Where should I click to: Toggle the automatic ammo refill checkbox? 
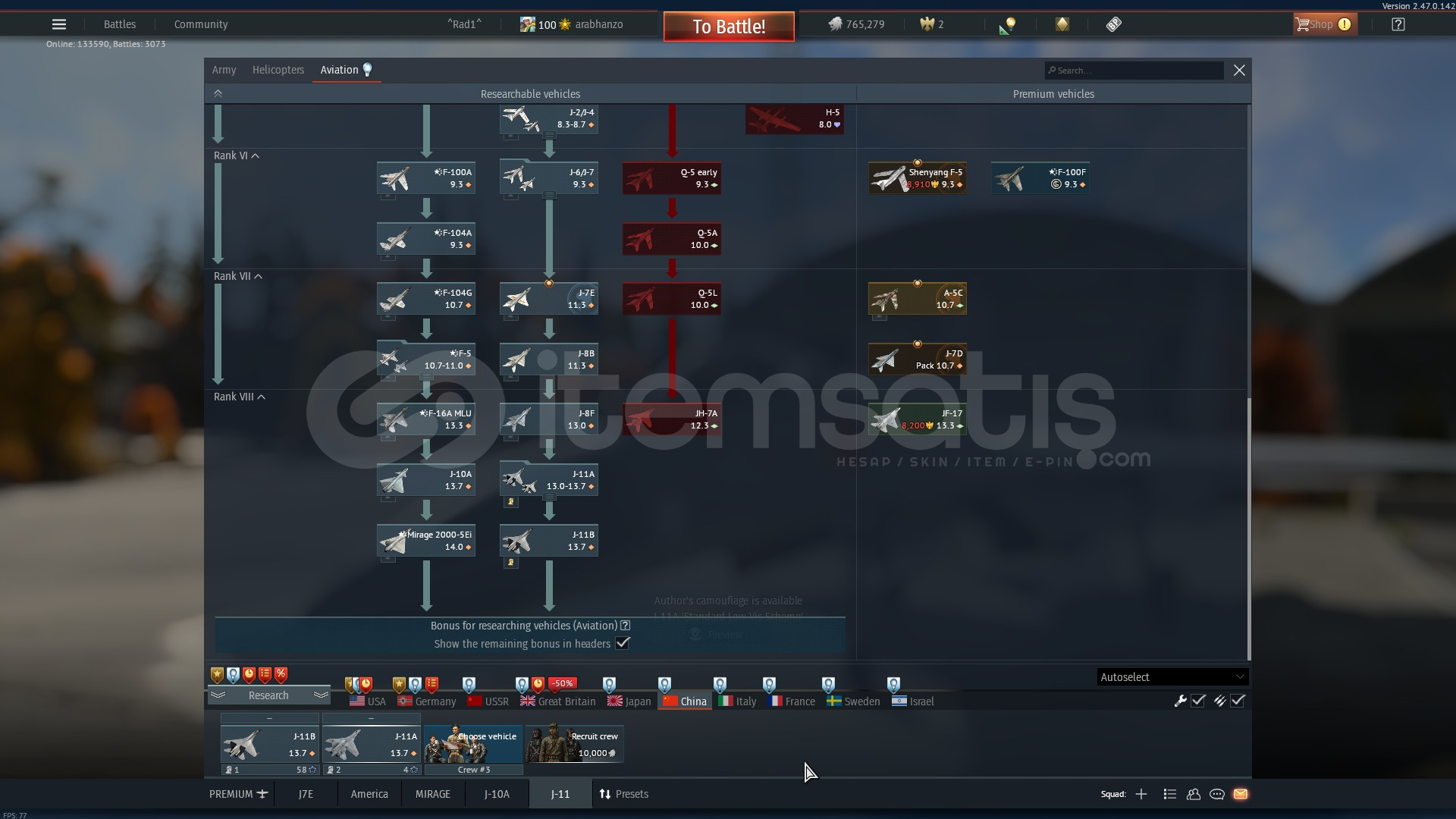tap(1238, 701)
